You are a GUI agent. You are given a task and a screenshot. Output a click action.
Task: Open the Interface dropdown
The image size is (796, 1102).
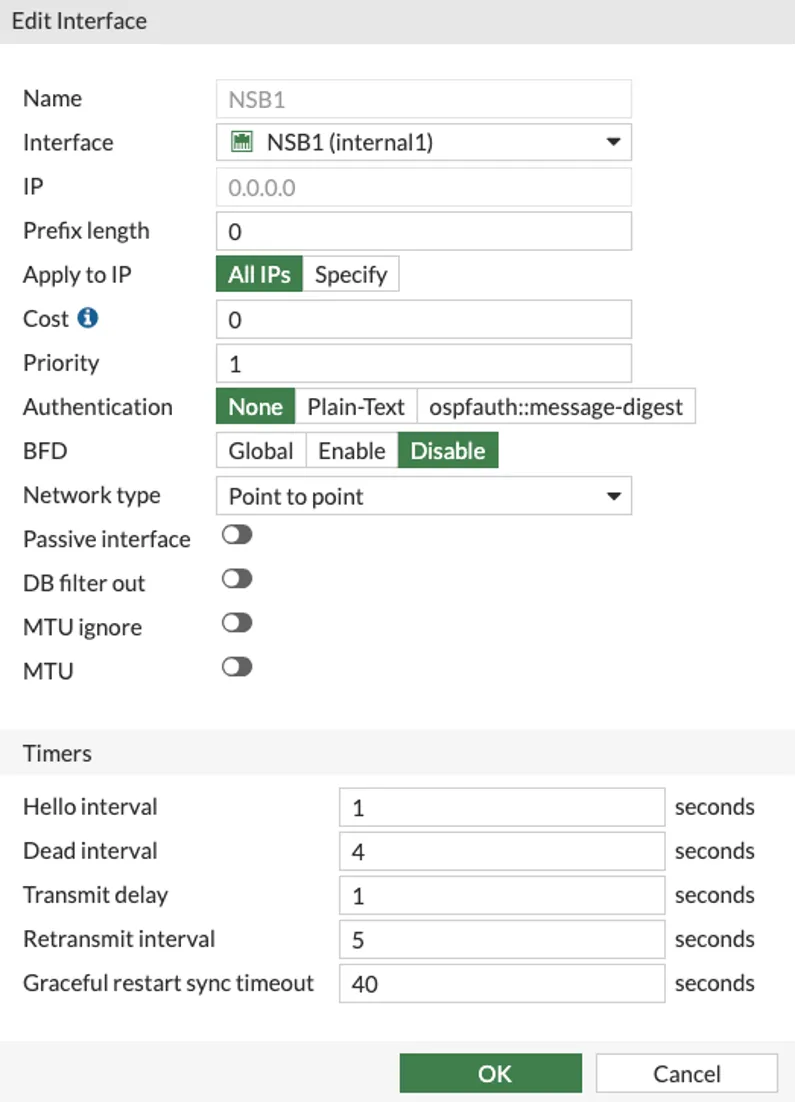[424, 142]
